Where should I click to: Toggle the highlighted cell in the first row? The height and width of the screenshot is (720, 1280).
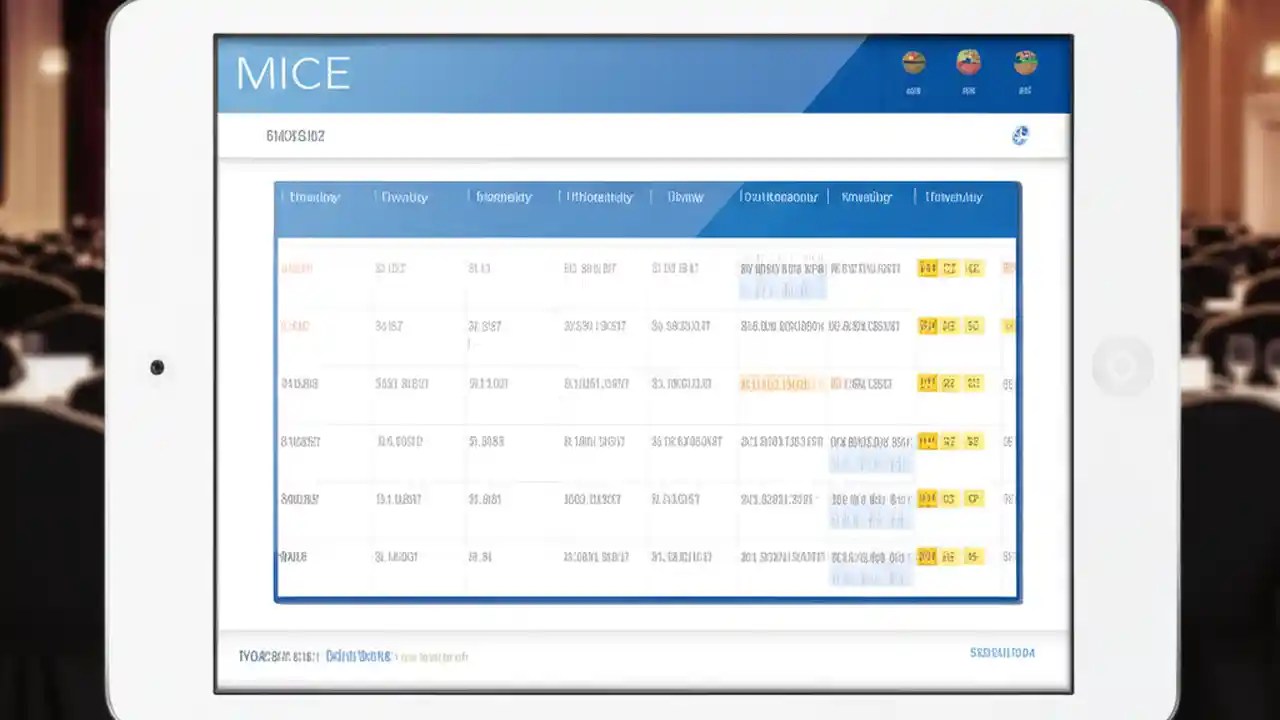pyautogui.click(x=783, y=289)
